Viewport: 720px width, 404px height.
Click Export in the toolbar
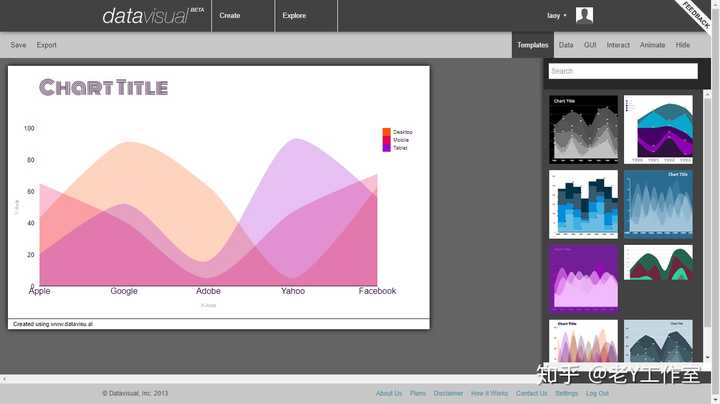(46, 45)
